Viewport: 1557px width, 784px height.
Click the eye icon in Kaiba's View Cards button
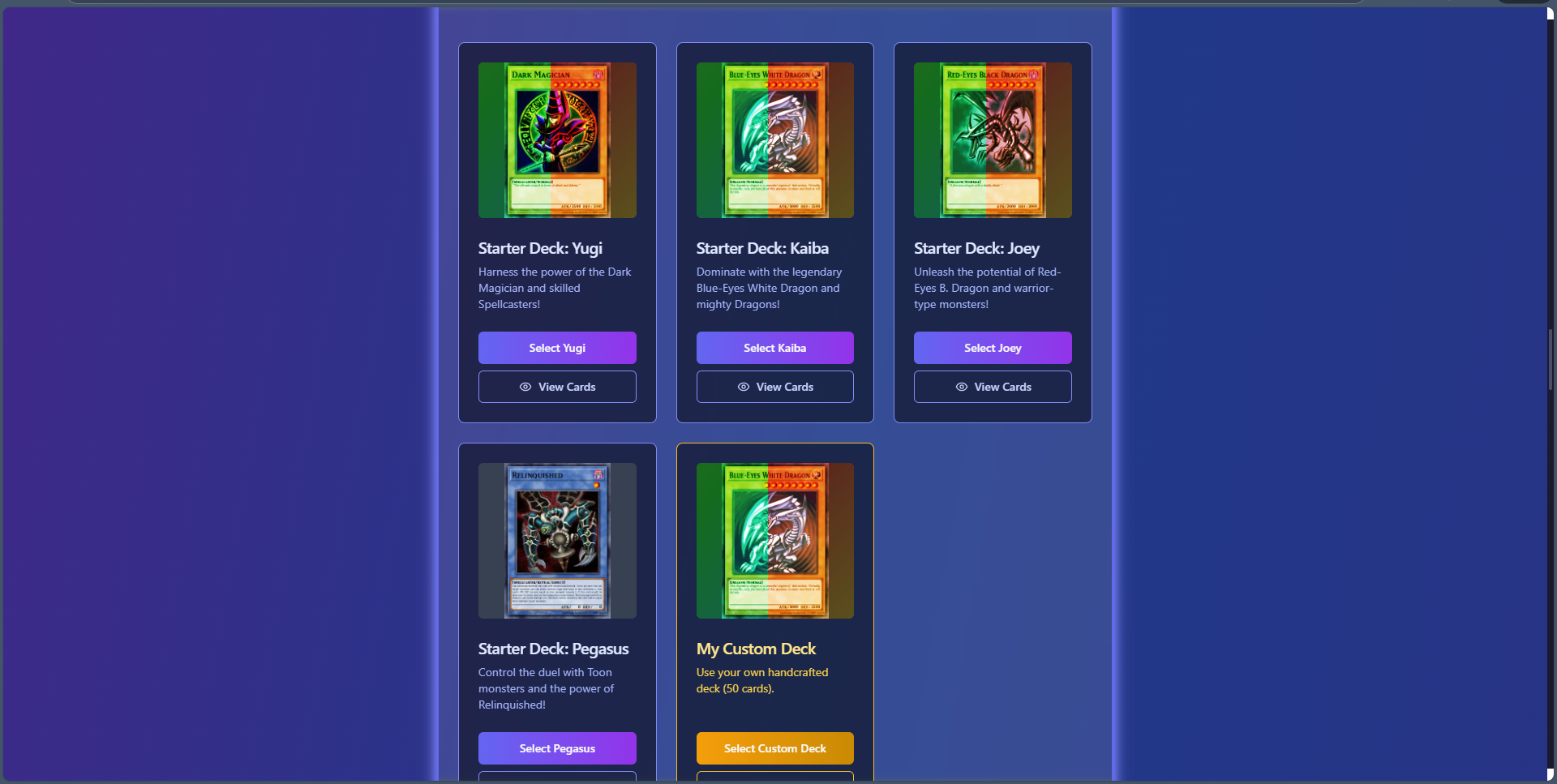[744, 387]
